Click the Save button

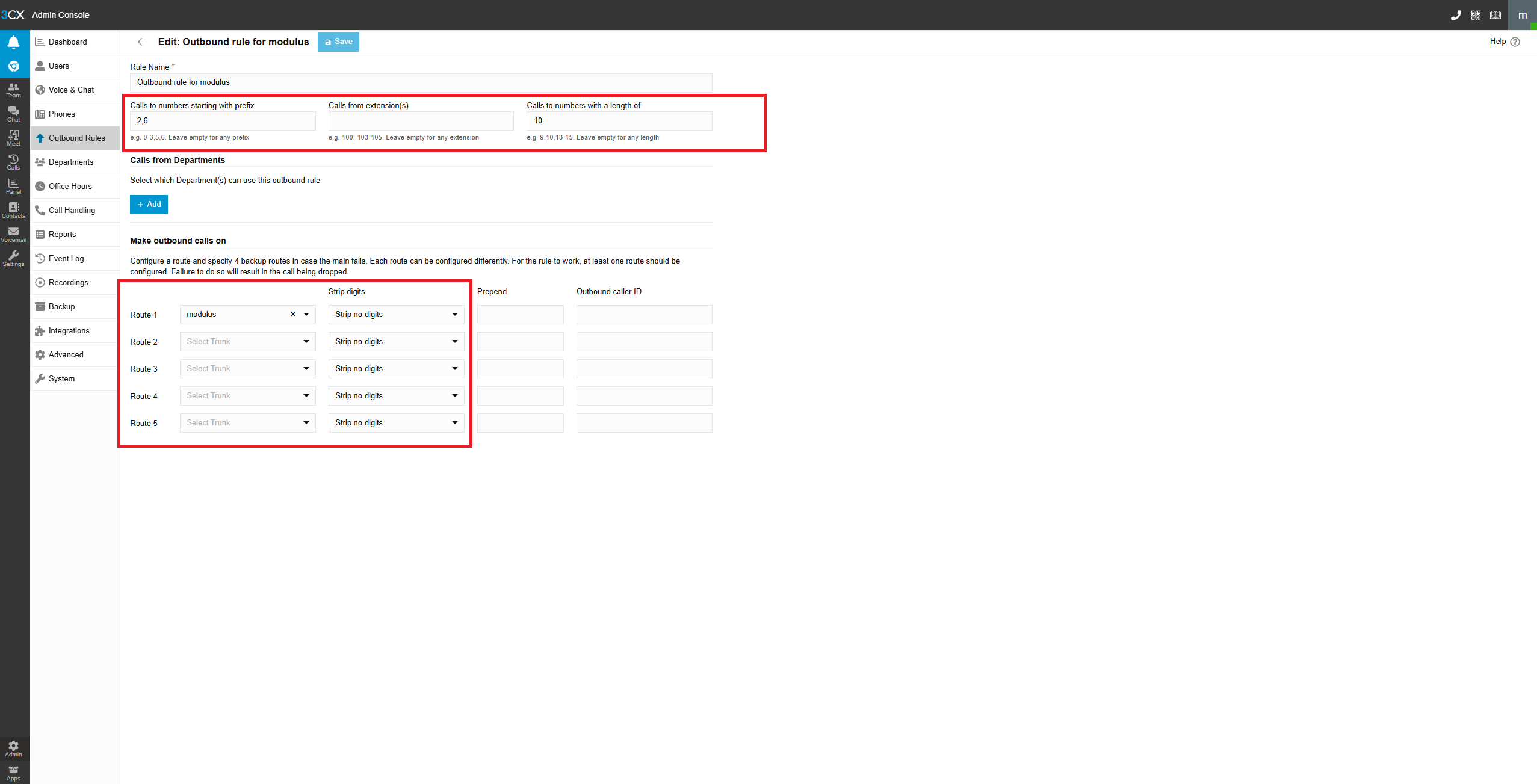tap(338, 42)
